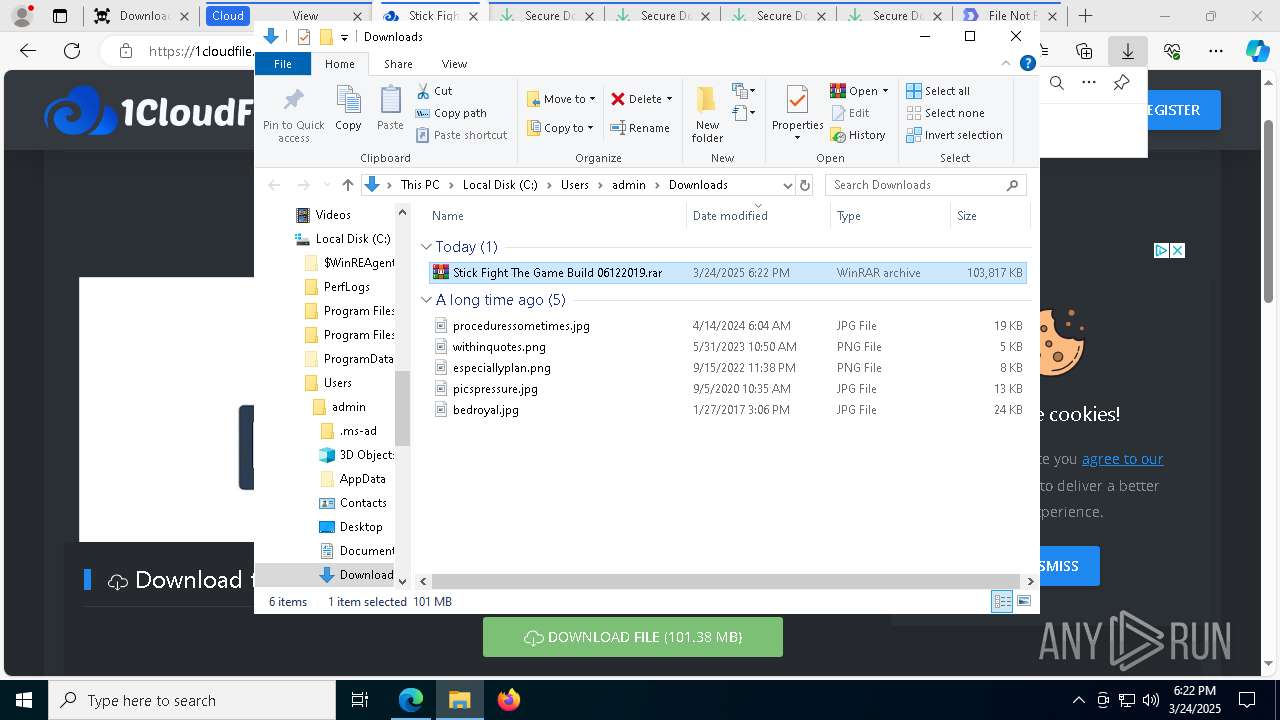1280x720 pixels.
Task: Click the Explorer help question mark icon
Action: pos(1027,63)
